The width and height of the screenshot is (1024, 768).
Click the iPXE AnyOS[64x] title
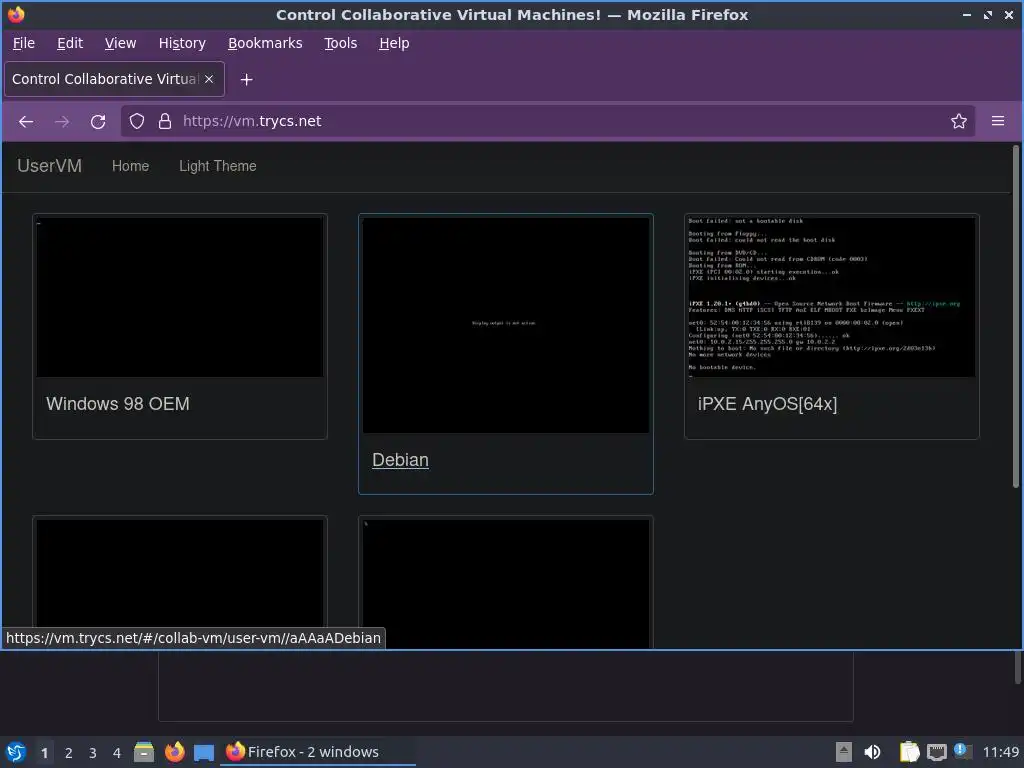point(767,404)
